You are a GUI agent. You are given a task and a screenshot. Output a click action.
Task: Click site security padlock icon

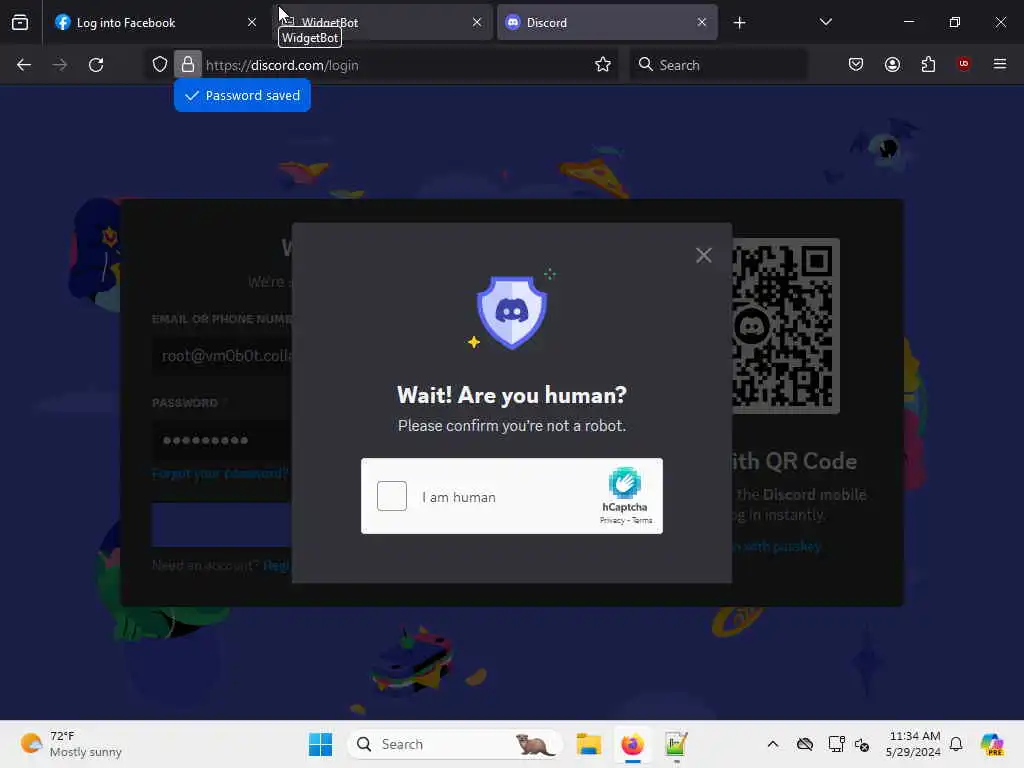187,65
